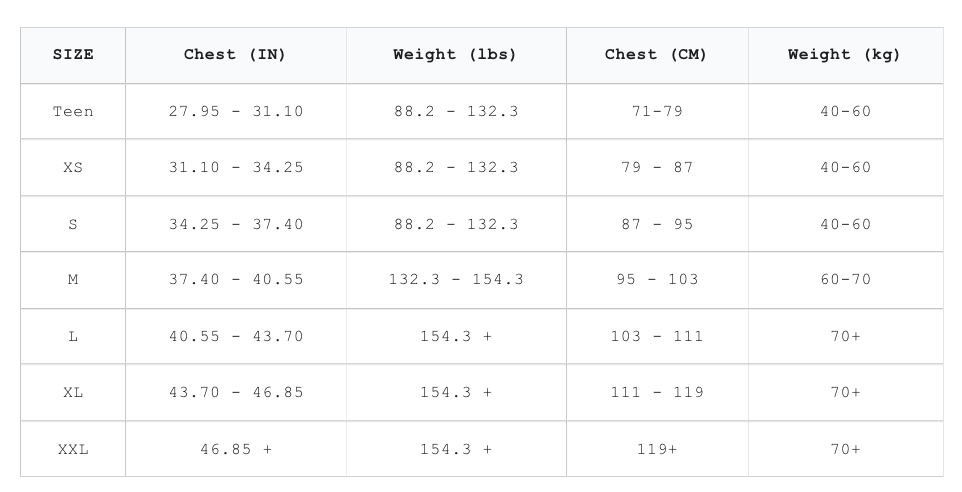962x492 pixels.
Task: Click the Weight (kg) column header
Action: pyautogui.click(x=845, y=55)
